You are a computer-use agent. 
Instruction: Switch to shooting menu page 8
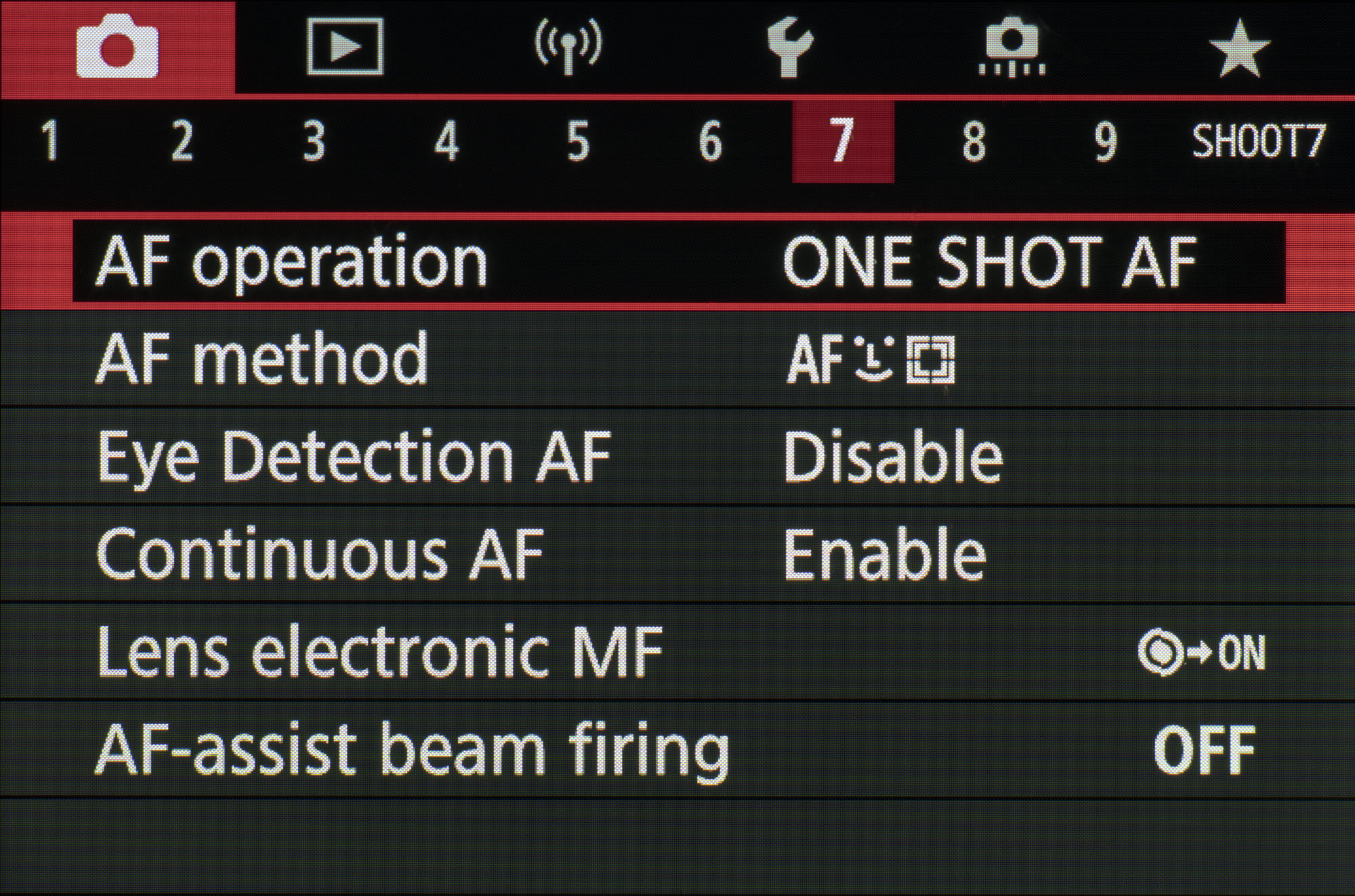click(x=974, y=142)
